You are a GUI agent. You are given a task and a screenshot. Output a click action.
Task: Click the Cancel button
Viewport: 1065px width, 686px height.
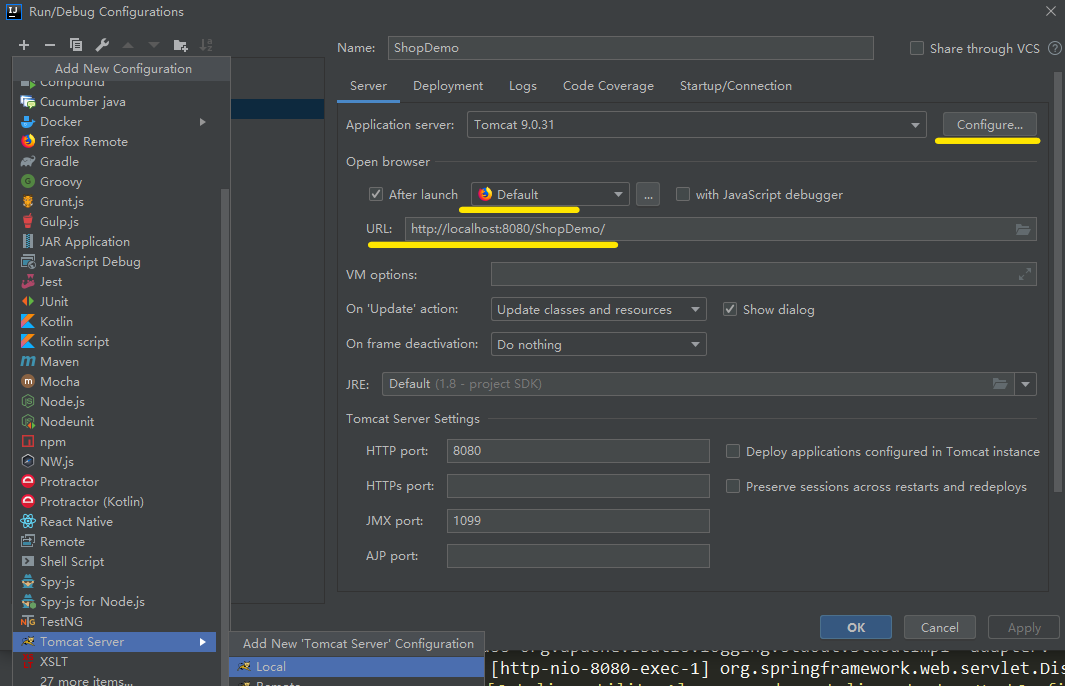(x=939, y=628)
